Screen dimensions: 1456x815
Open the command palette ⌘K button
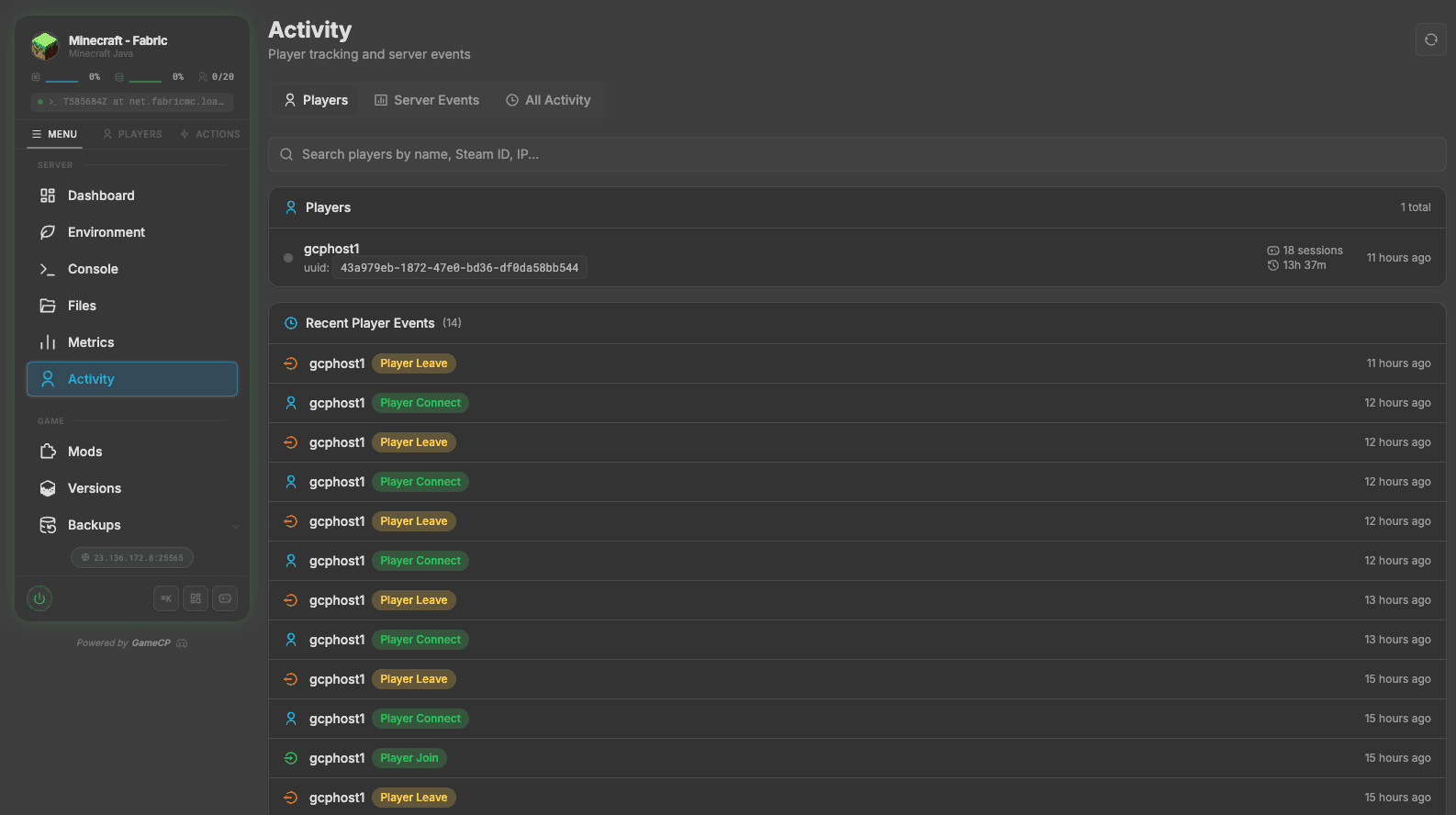coord(166,598)
